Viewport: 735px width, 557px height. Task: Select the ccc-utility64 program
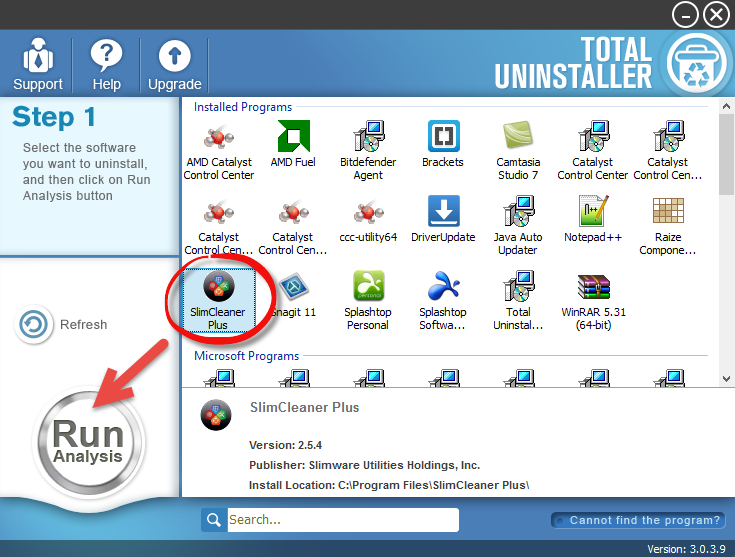[x=368, y=219]
